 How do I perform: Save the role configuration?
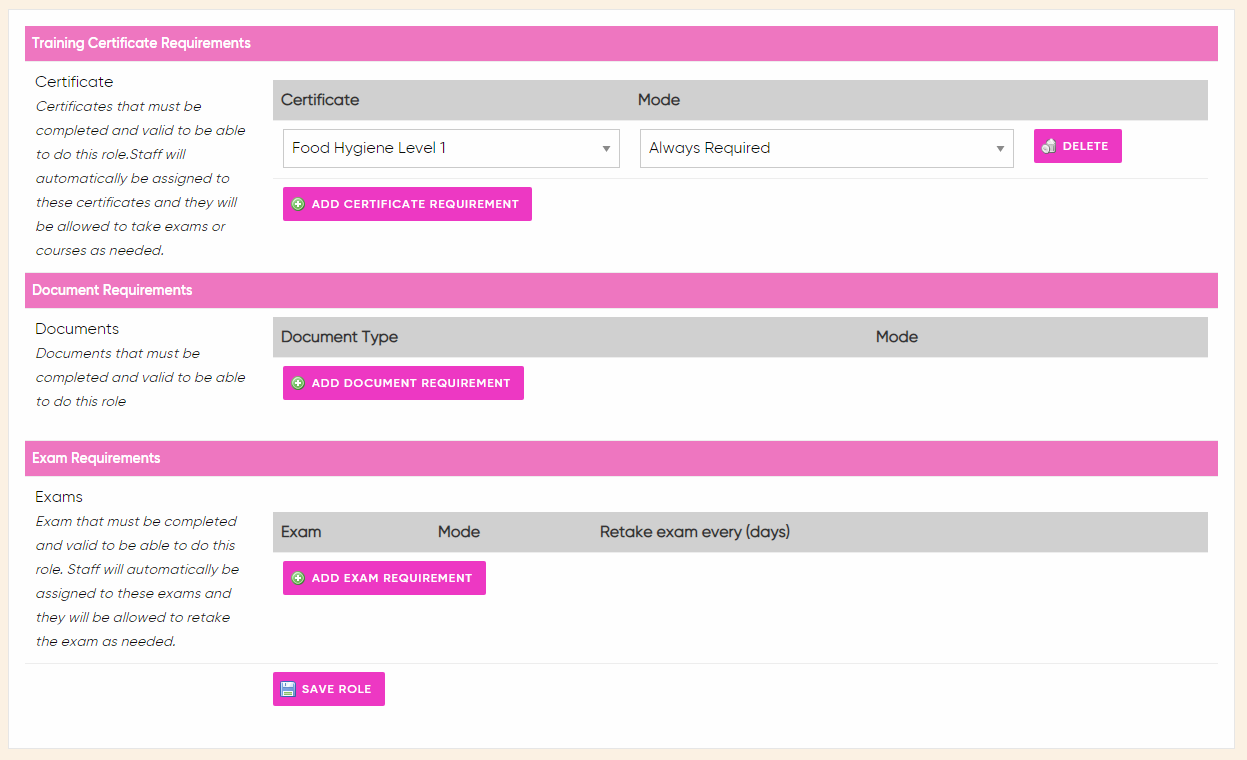pos(328,688)
